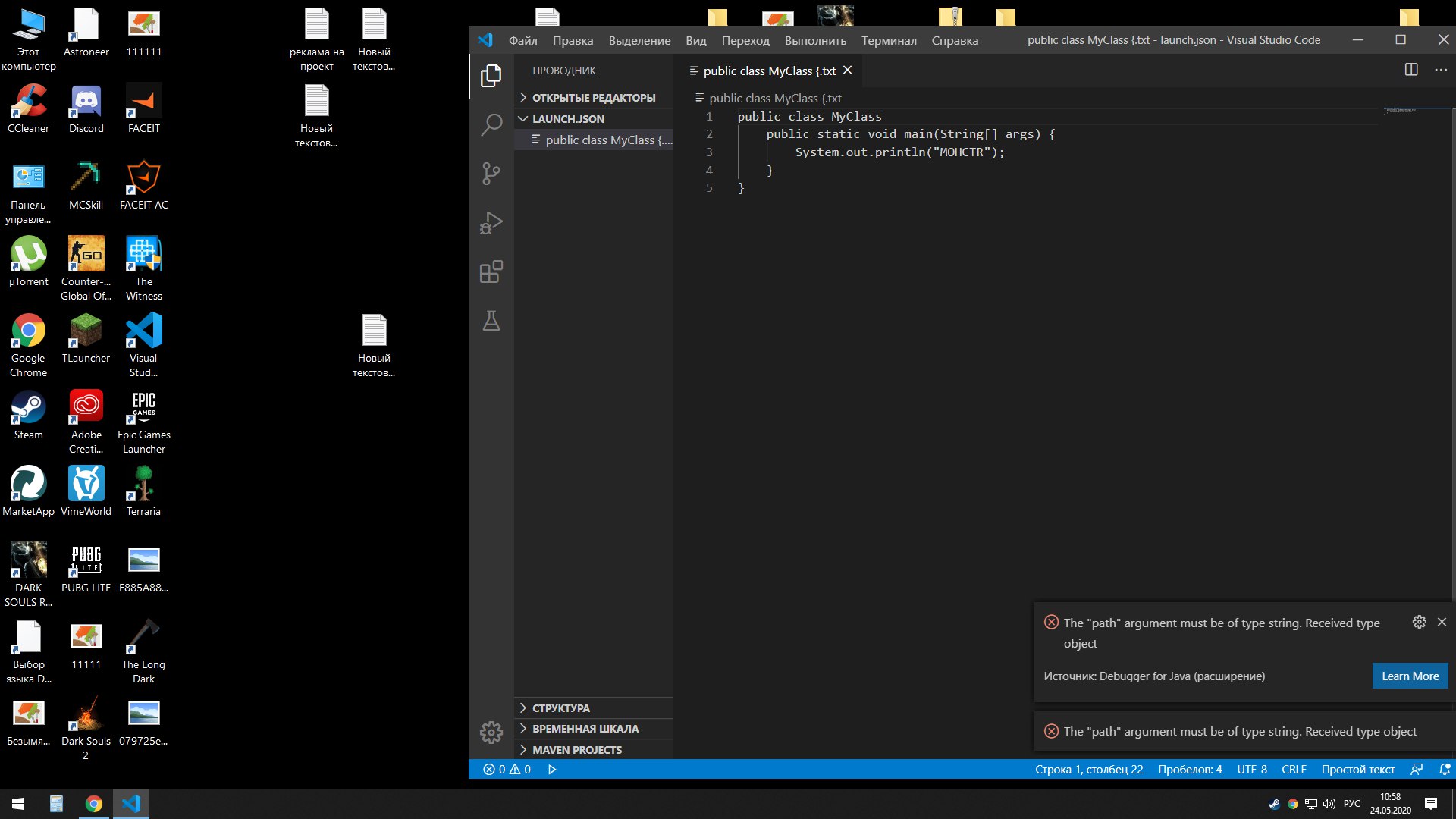This screenshot has width=1456, height=819.
Task: Collapse the LAUNCH.JSON folder section
Action: 594,118
